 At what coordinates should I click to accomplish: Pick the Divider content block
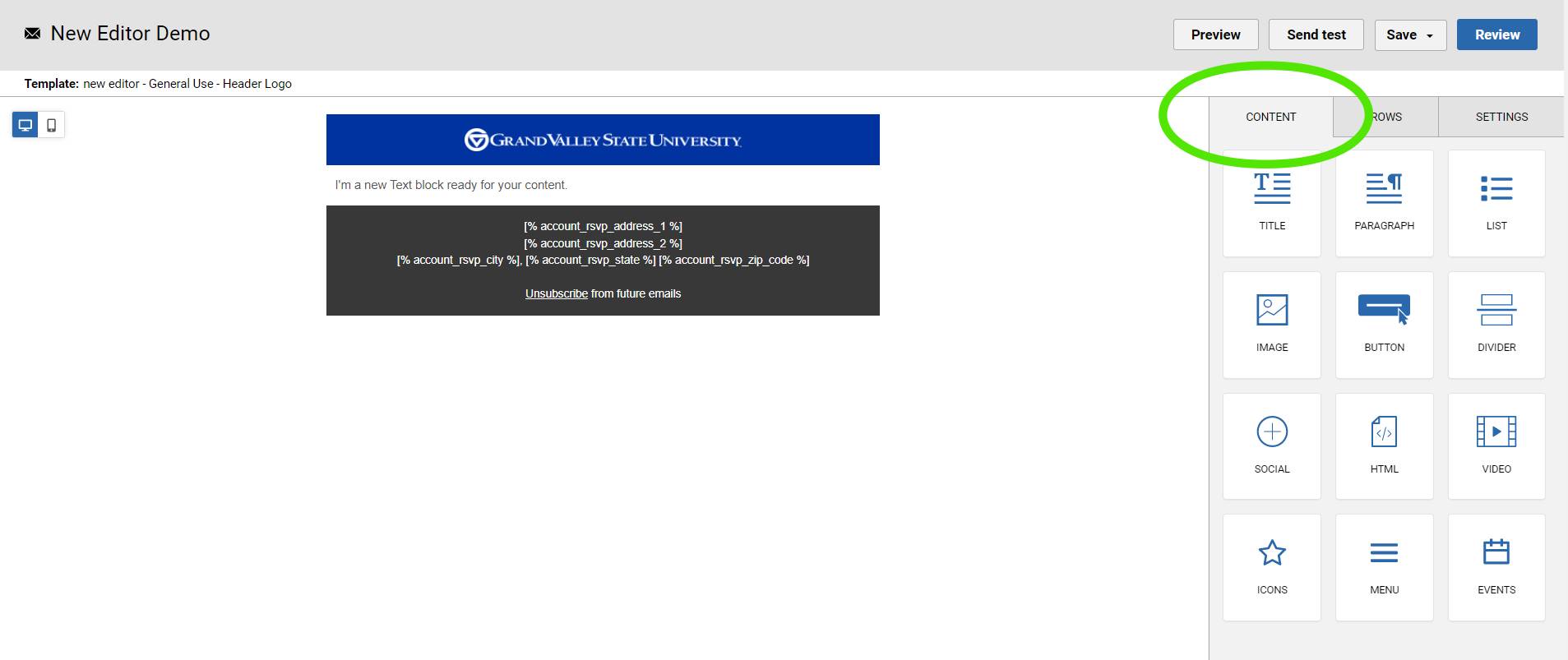pyautogui.click(x=1496, y=324)
